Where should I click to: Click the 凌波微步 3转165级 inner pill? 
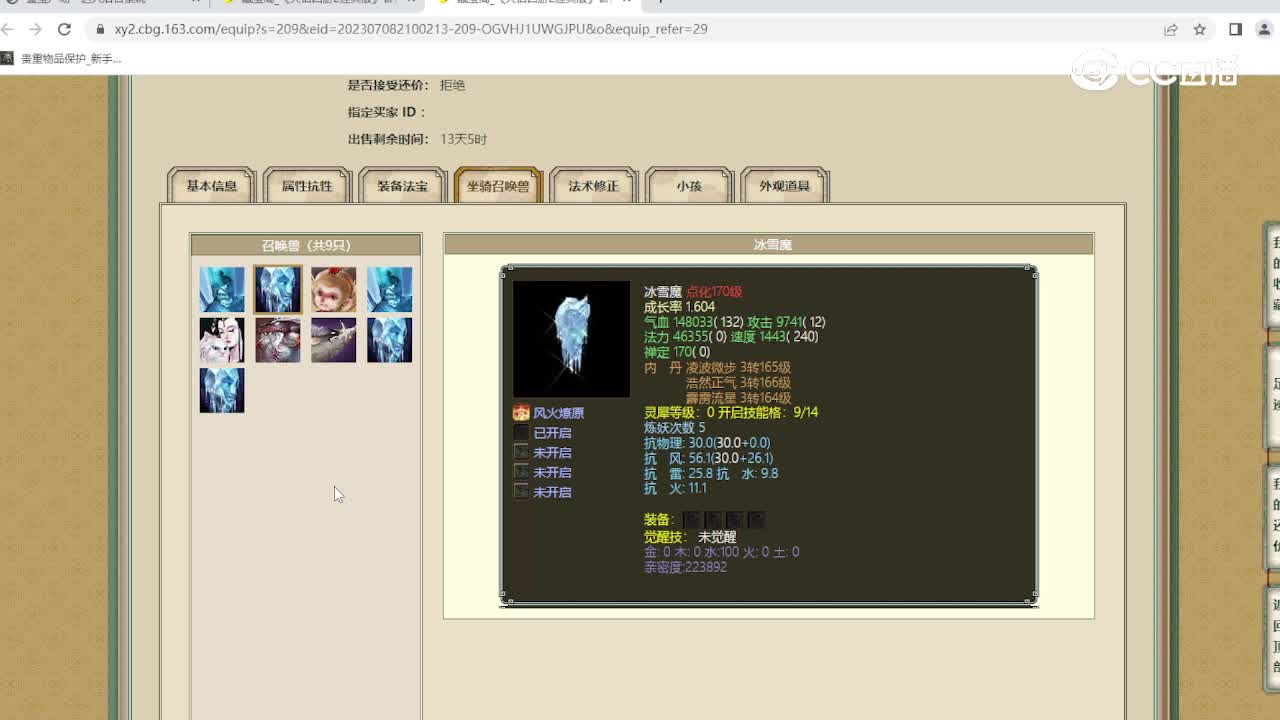pos(738,368)
